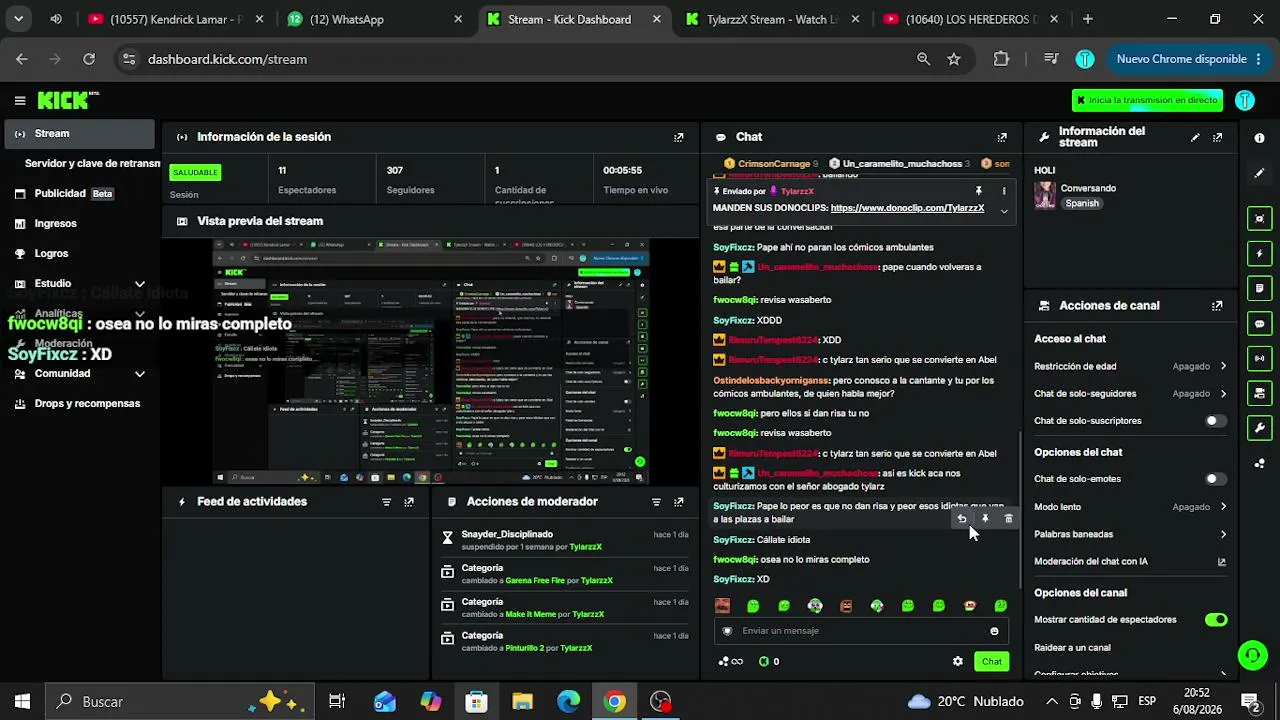The width and height of the screenshot is (1280, 720).
Task: Disable Mostrar cantidad de espectadores switch
Action: tap(1216, 620)
